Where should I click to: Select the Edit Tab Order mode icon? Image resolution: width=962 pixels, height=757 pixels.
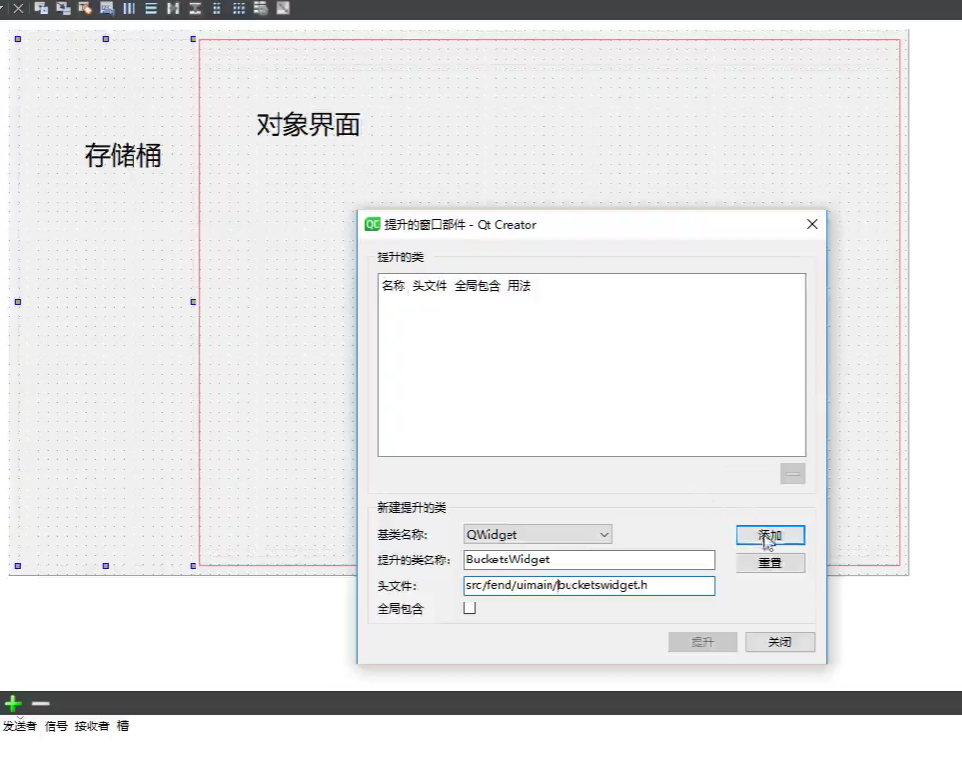pyautogui.click(x=107, y=9)
